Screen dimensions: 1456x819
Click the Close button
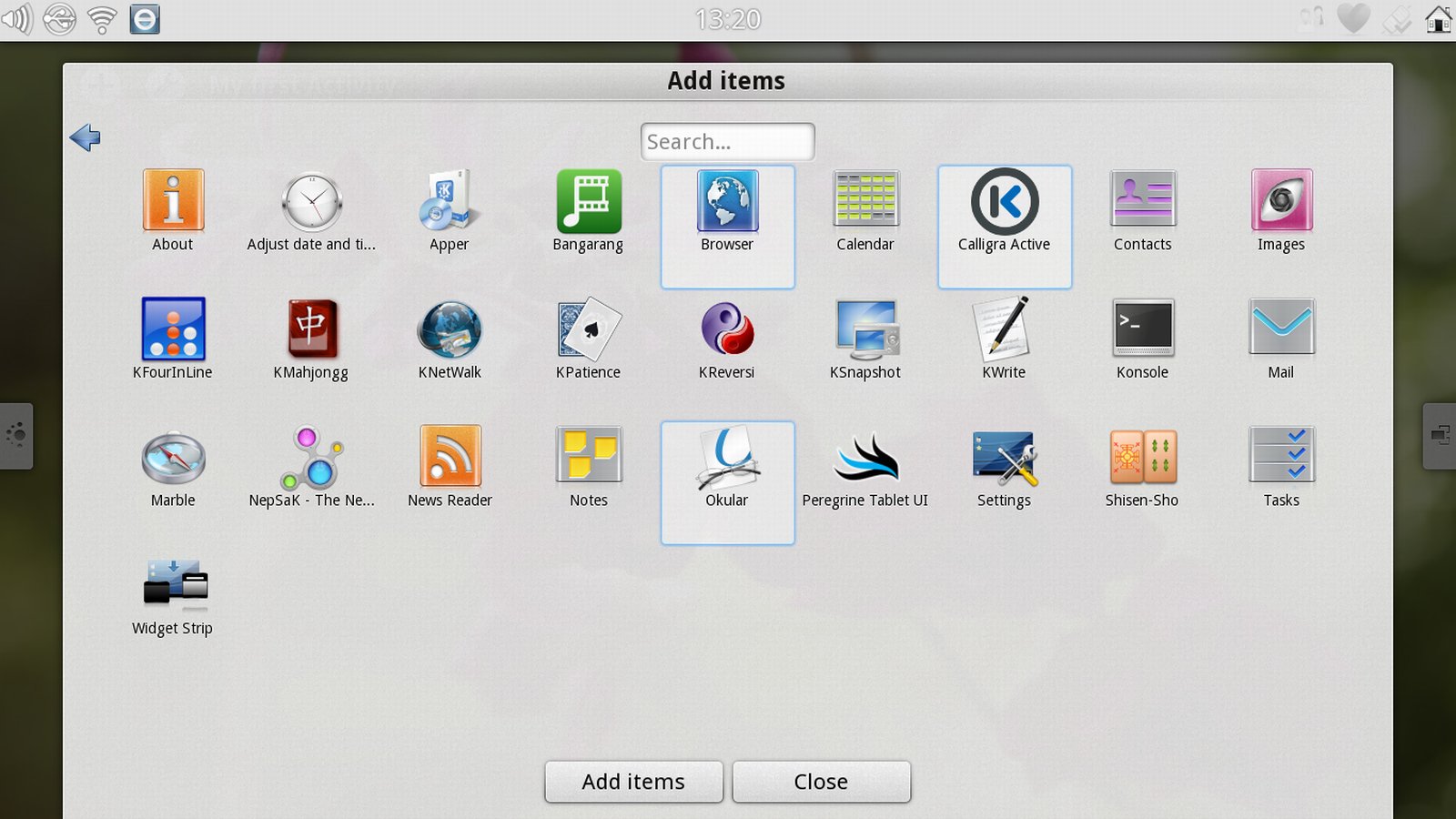(821, 782)
